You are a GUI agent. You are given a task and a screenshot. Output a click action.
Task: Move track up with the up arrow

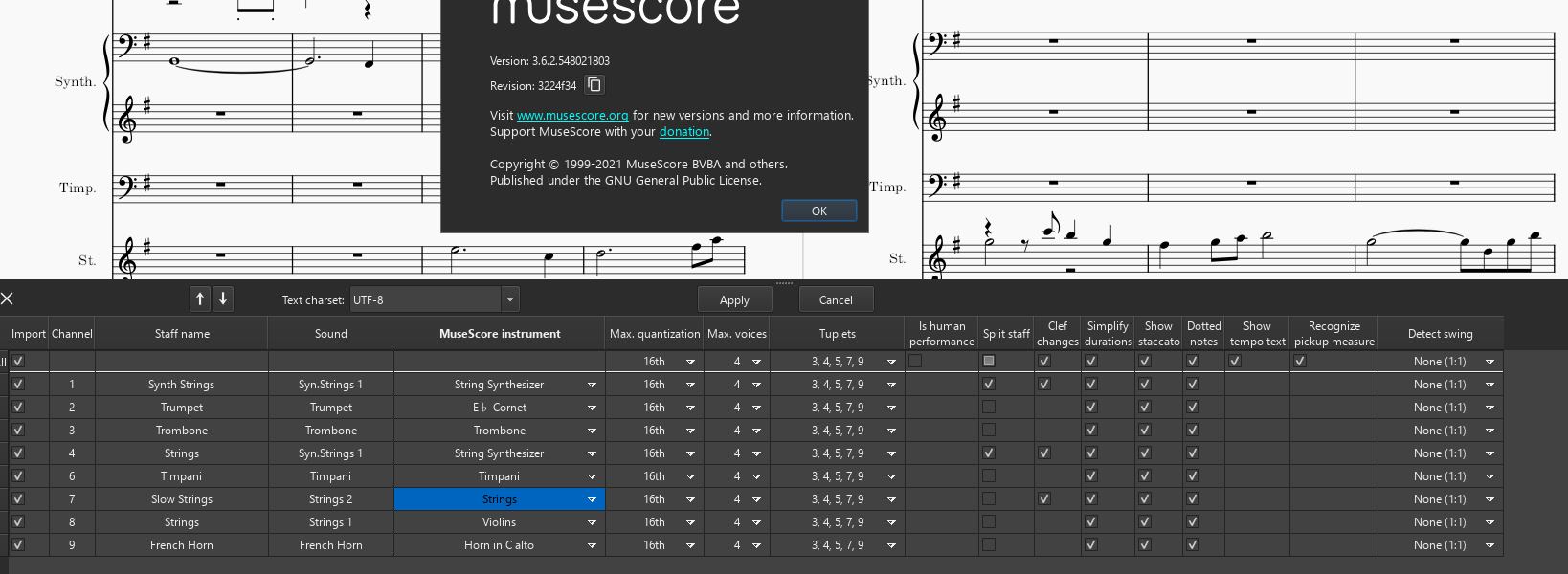click(200, 298)
